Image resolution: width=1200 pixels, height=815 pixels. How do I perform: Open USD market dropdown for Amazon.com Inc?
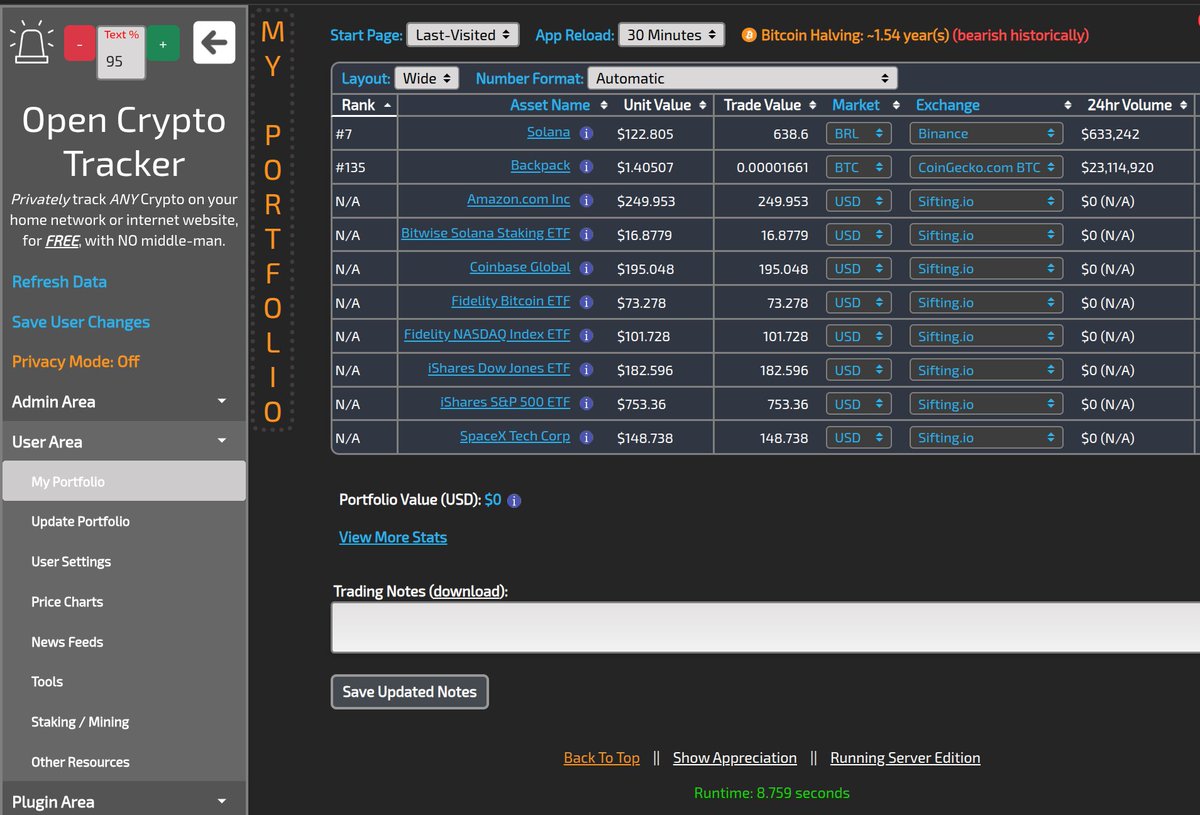(859, 201)
